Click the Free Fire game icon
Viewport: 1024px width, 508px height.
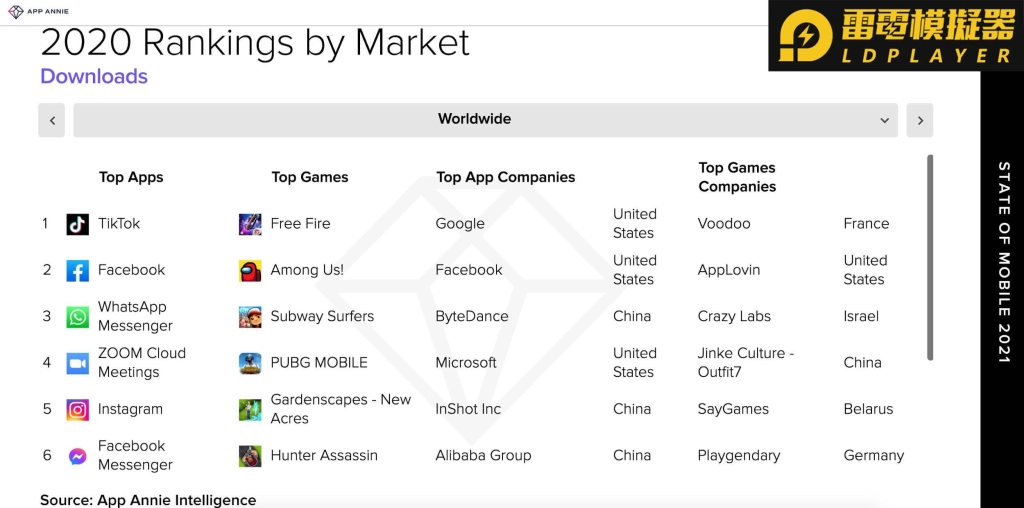[x=250, y=224]
